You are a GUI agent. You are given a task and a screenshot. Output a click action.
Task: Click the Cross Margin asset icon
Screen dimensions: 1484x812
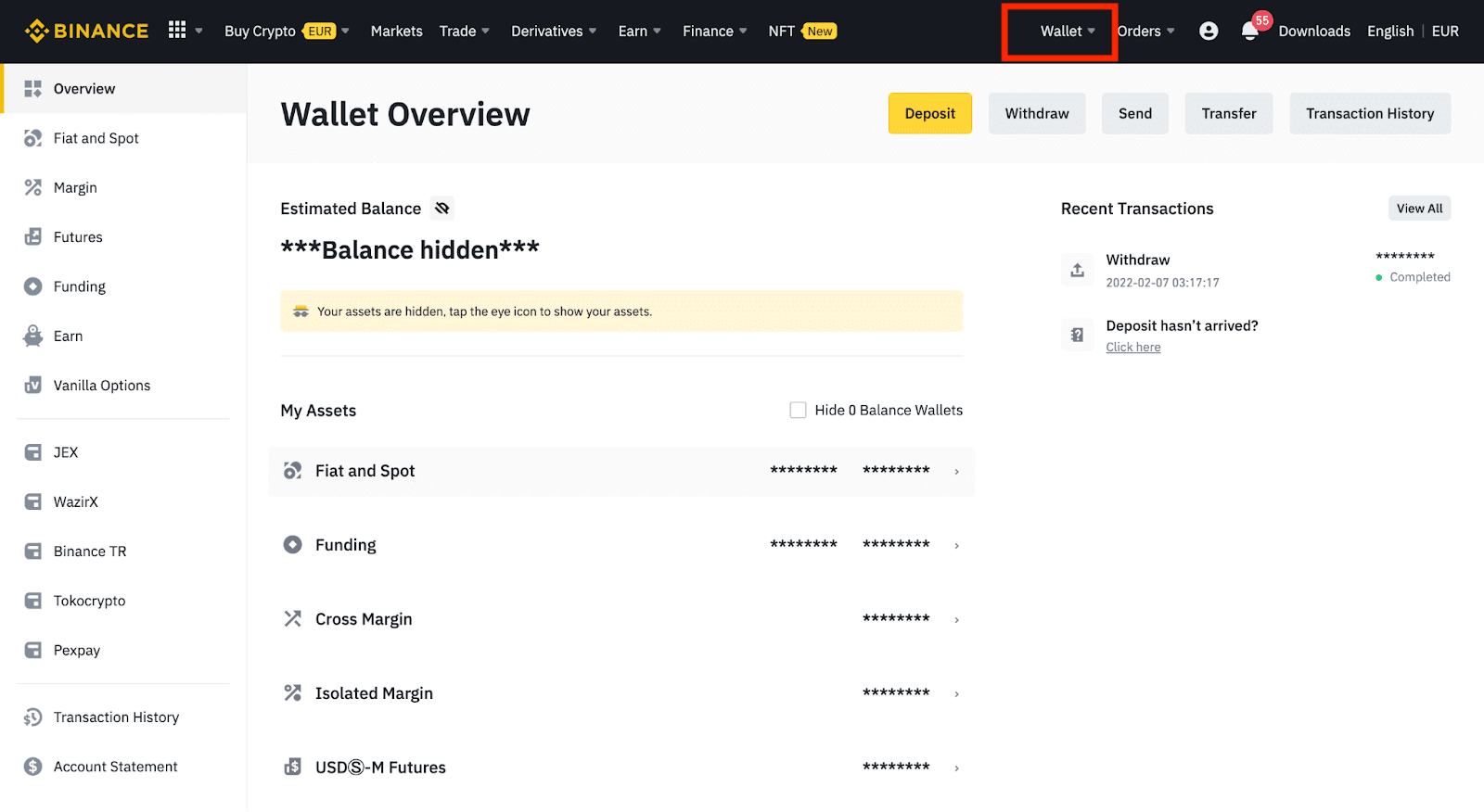click(x=293, y=618)
